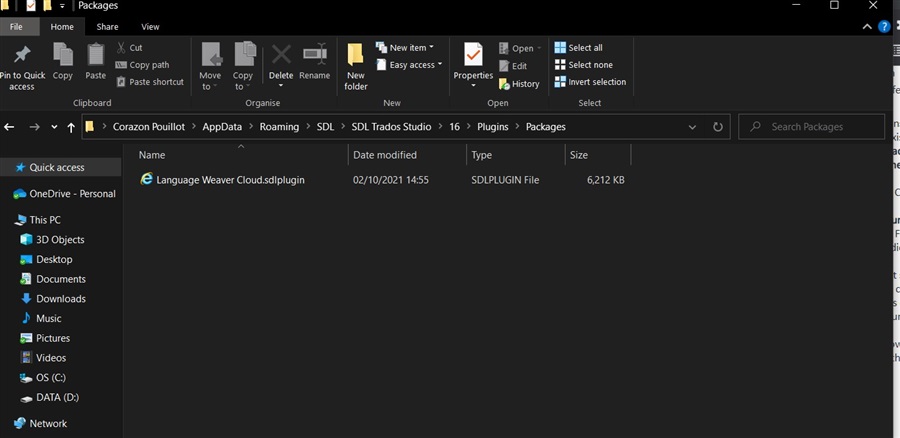
Task: Refresh the Packages folder
Action: 717,127
